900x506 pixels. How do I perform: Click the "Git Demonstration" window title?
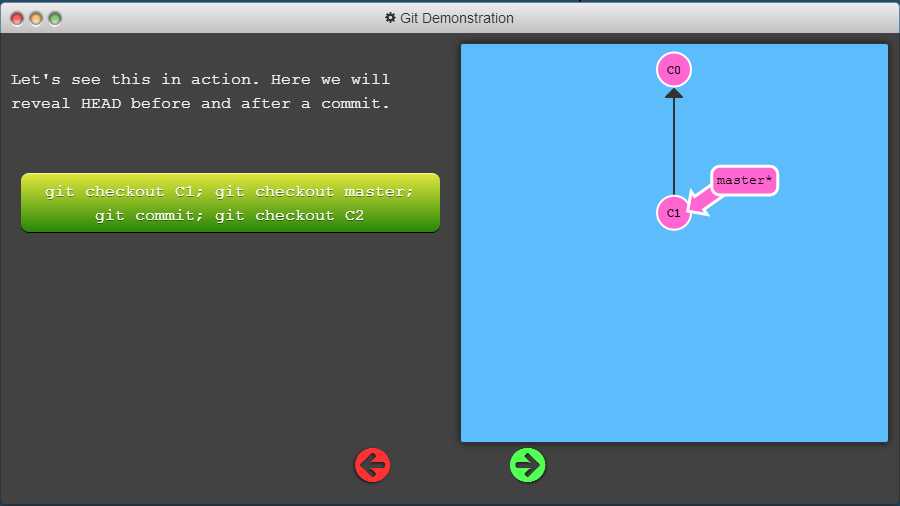coord(456,18)
